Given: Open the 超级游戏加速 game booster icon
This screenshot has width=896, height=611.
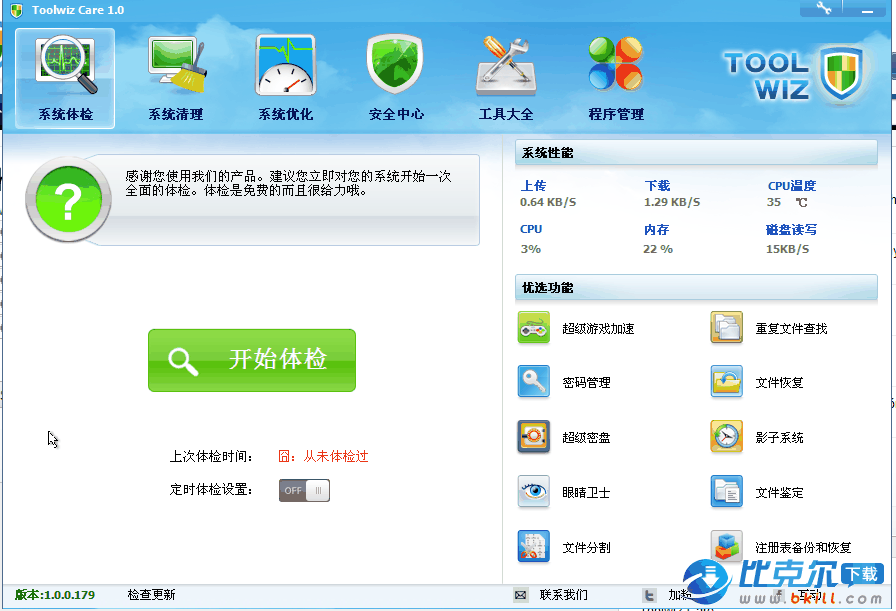Looking at the screenshot, I should click(534, 328).
